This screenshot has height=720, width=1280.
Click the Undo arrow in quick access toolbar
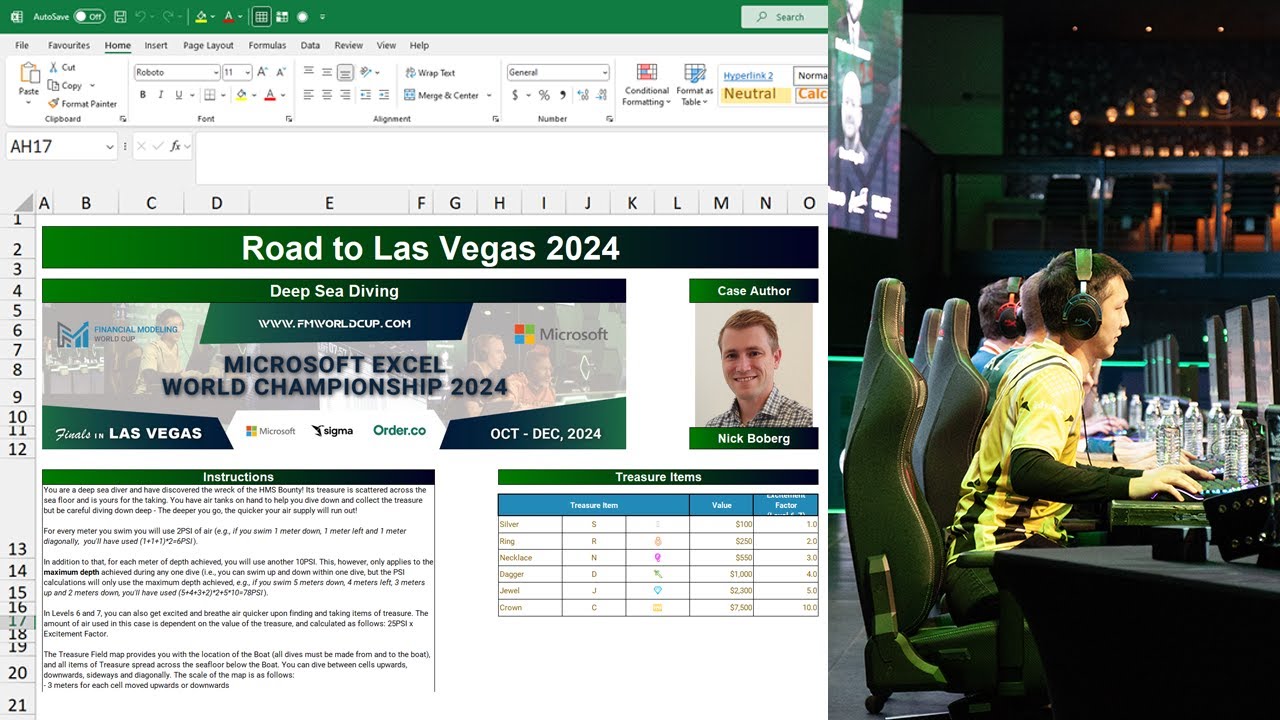pyautogui.click(x=140, y=17)
